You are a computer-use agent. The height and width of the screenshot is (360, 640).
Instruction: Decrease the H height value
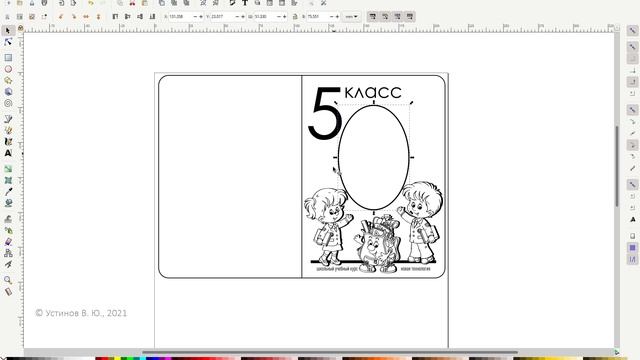point(332,17)
